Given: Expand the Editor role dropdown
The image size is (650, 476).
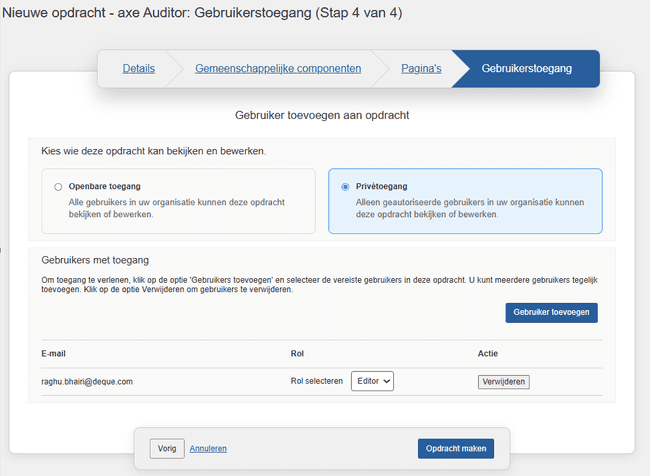Looking at the screenshot, I should coord(373,381).
